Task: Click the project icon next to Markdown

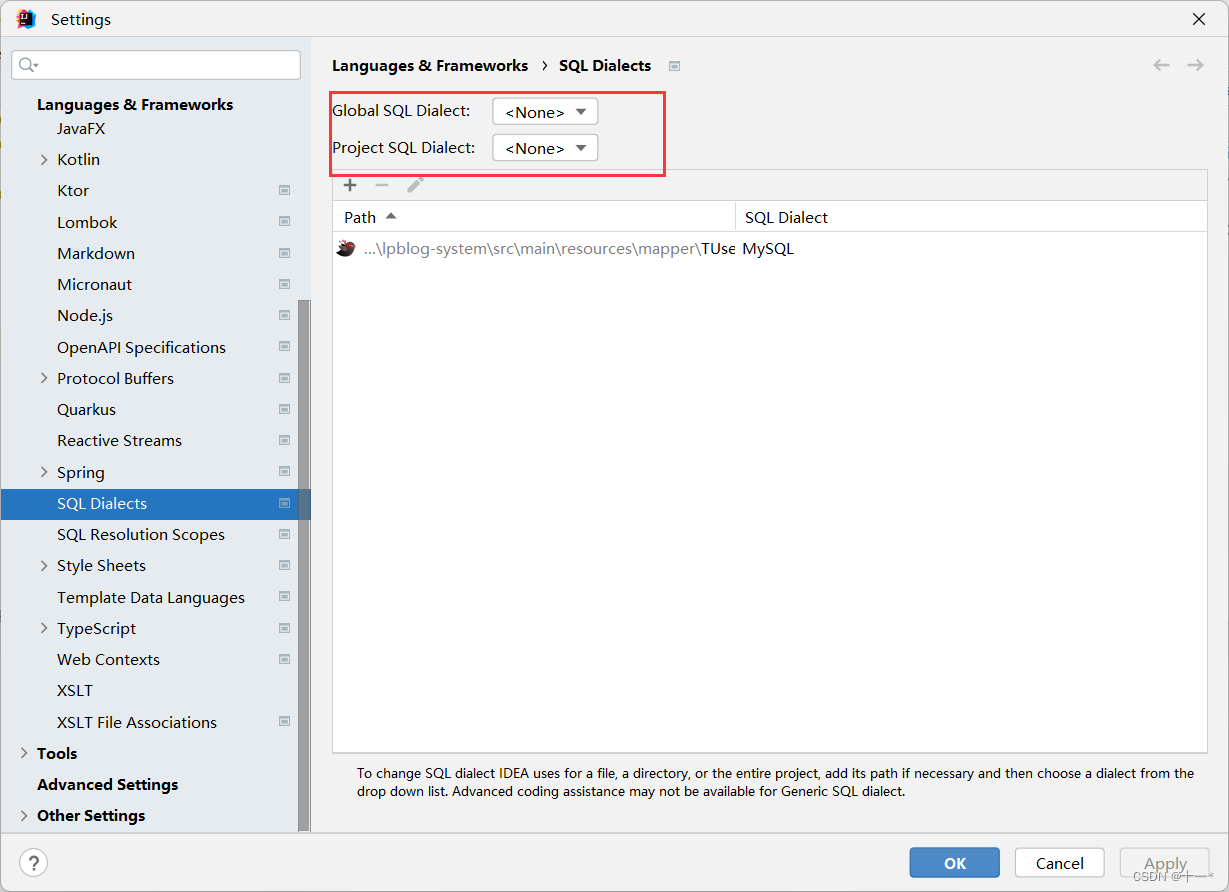Action: [x=284, y=253]
